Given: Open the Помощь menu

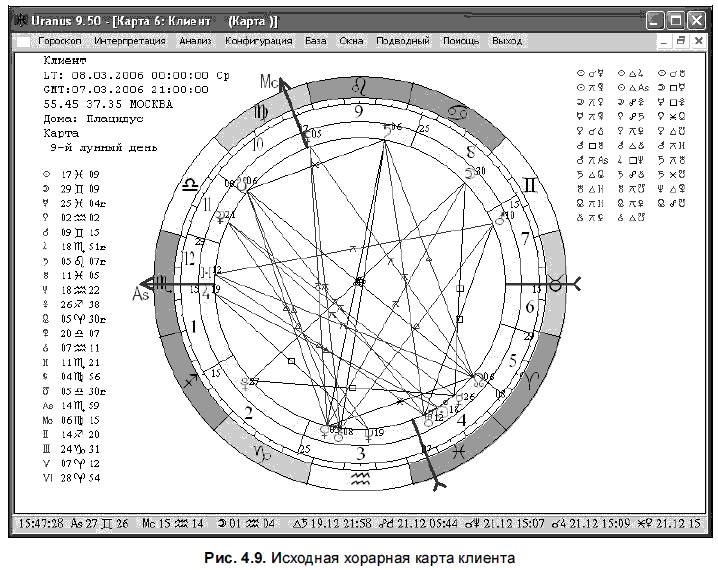Looking at the screenshot, I should click(x=461, y=41).
